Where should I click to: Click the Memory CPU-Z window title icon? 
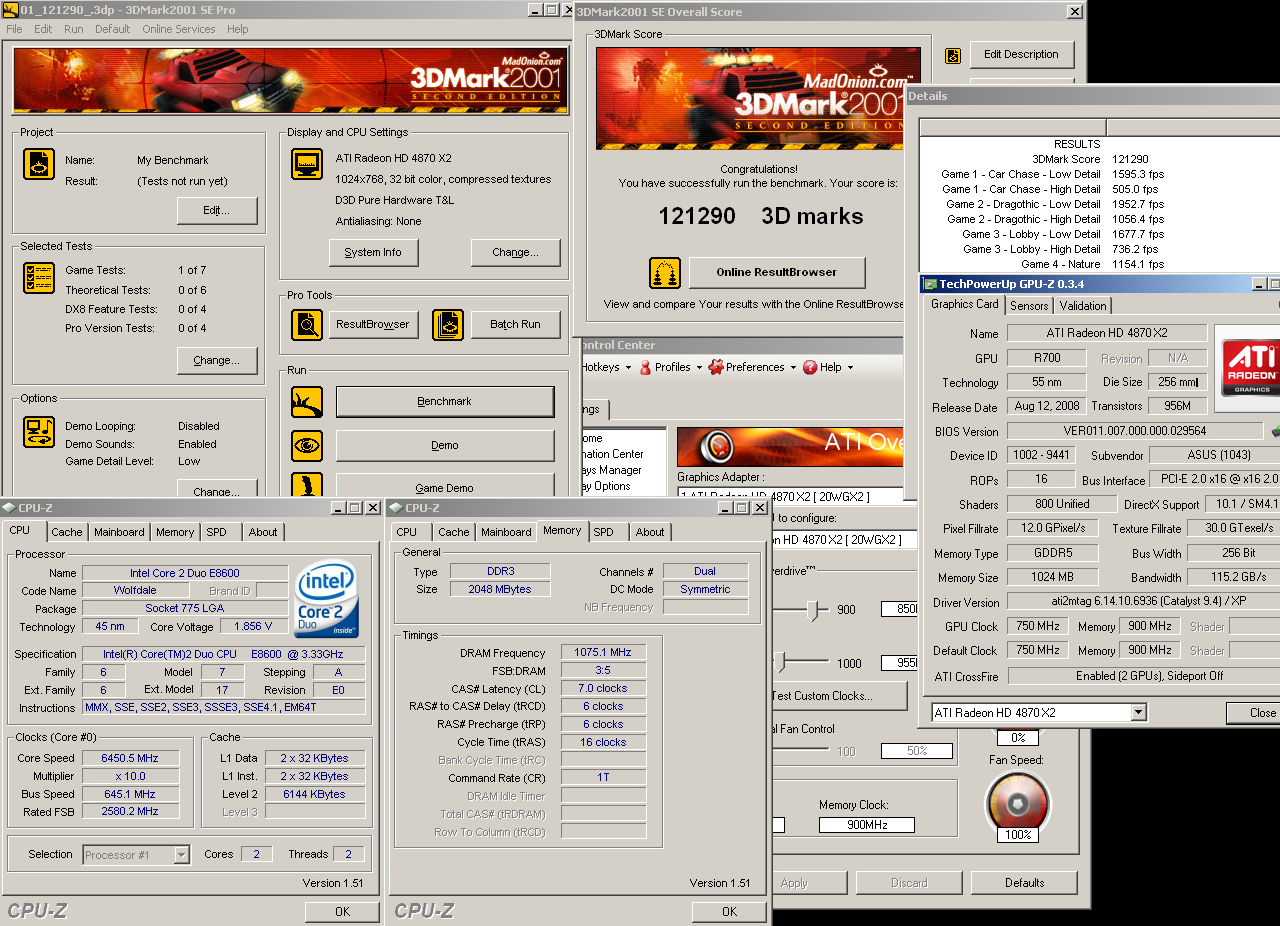[396, 508]
